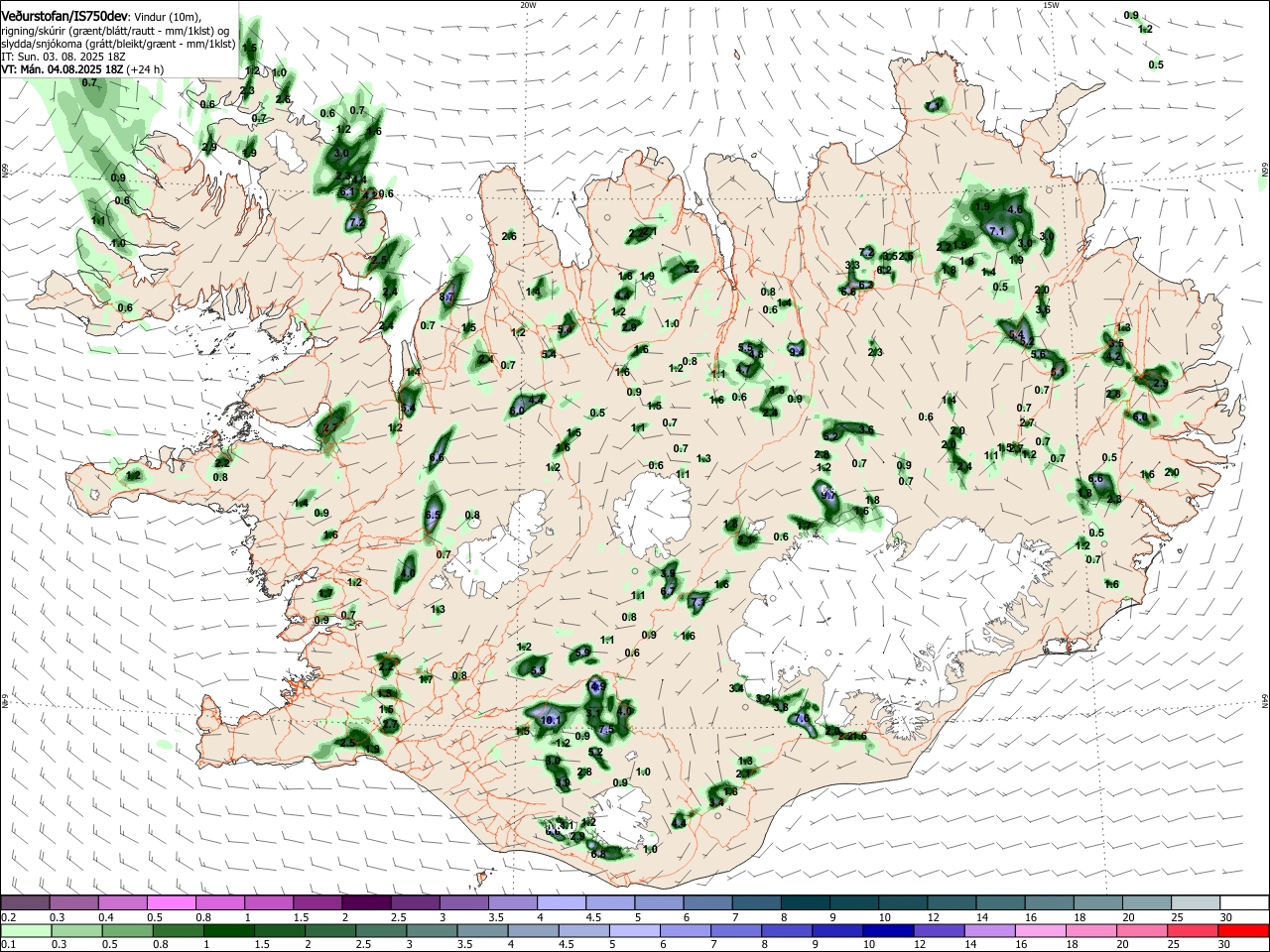Click the 'IT: Sun. 03. 08. 2025 18Z' line
This screenshot has width=1270, height=952.
click(x=63, y=57)
